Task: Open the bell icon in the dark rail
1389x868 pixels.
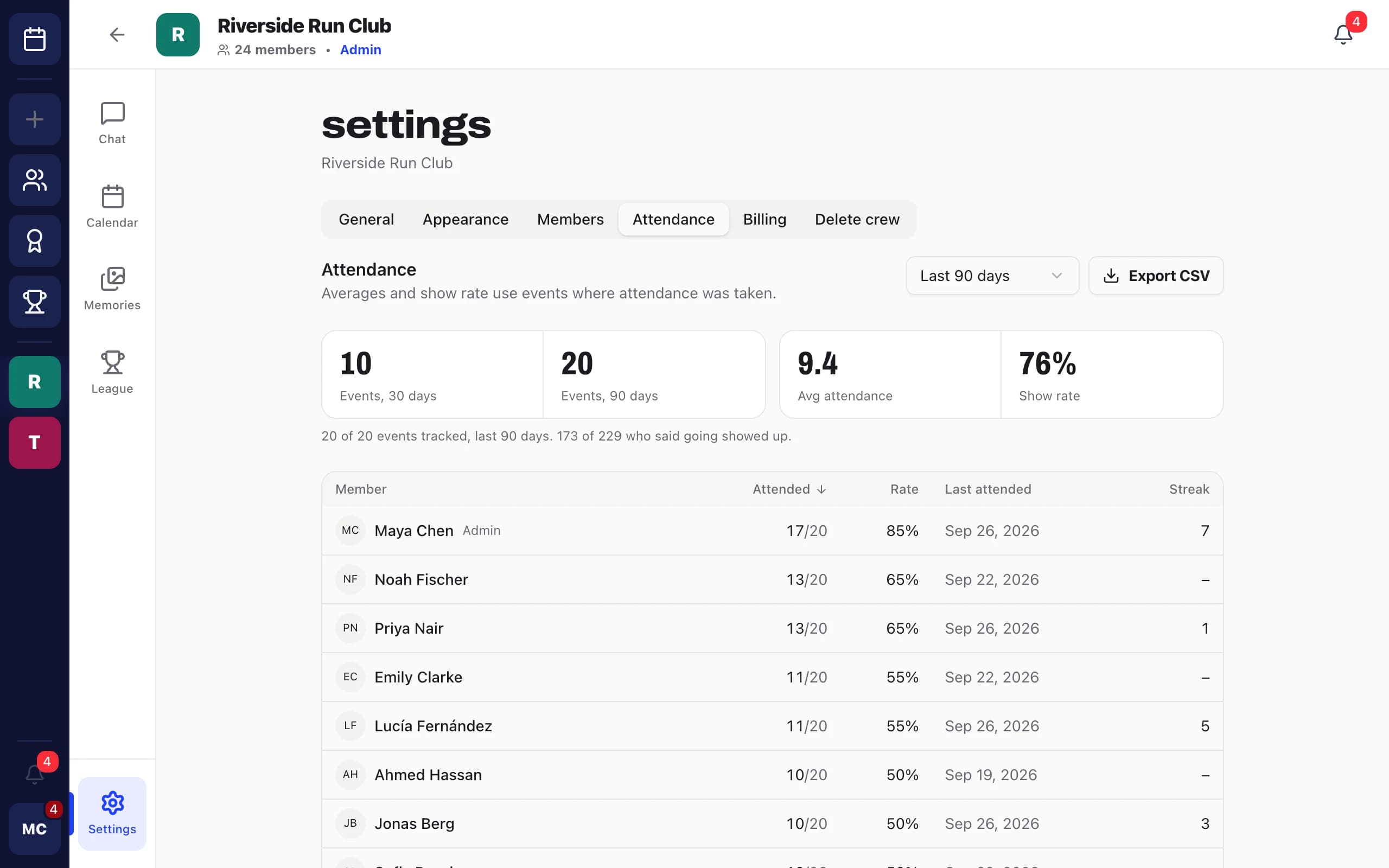Action: [x=34, y=774]
